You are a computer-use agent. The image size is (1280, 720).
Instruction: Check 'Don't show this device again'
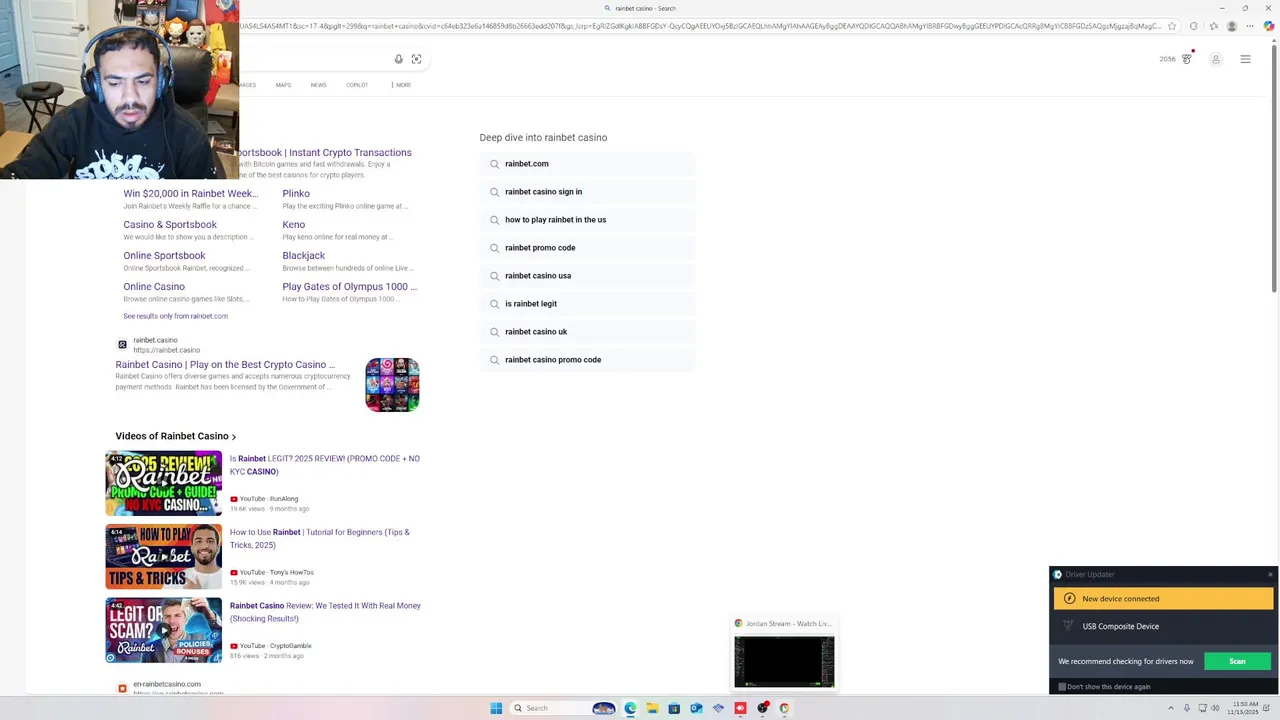tap(1062, 687)
